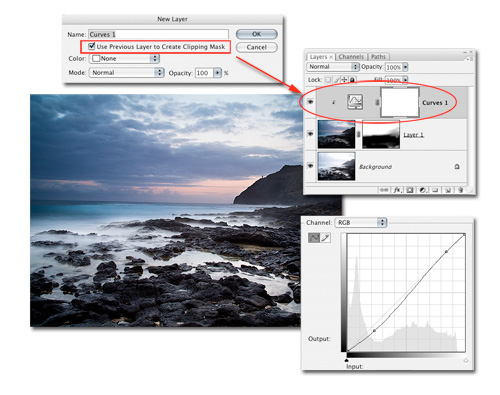The height and width of the screenshot is (395, 500).
Task: Click the black point input slider
Action: tap(347, 360)
